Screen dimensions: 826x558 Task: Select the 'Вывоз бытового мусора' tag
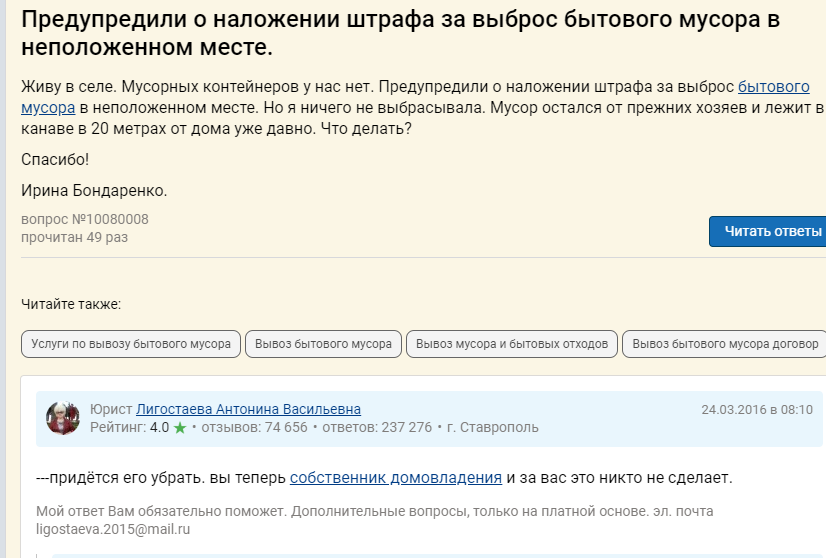coord(323,344)
